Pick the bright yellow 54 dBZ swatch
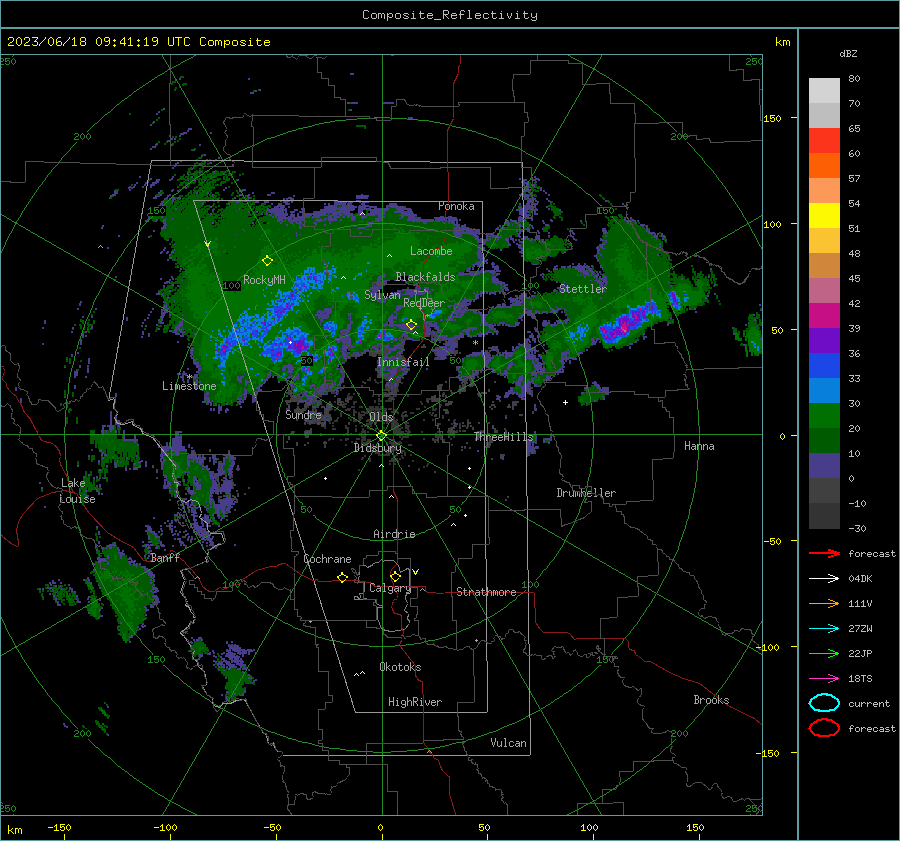The width and height of the screenshot is (900, 841). [824, 216]
